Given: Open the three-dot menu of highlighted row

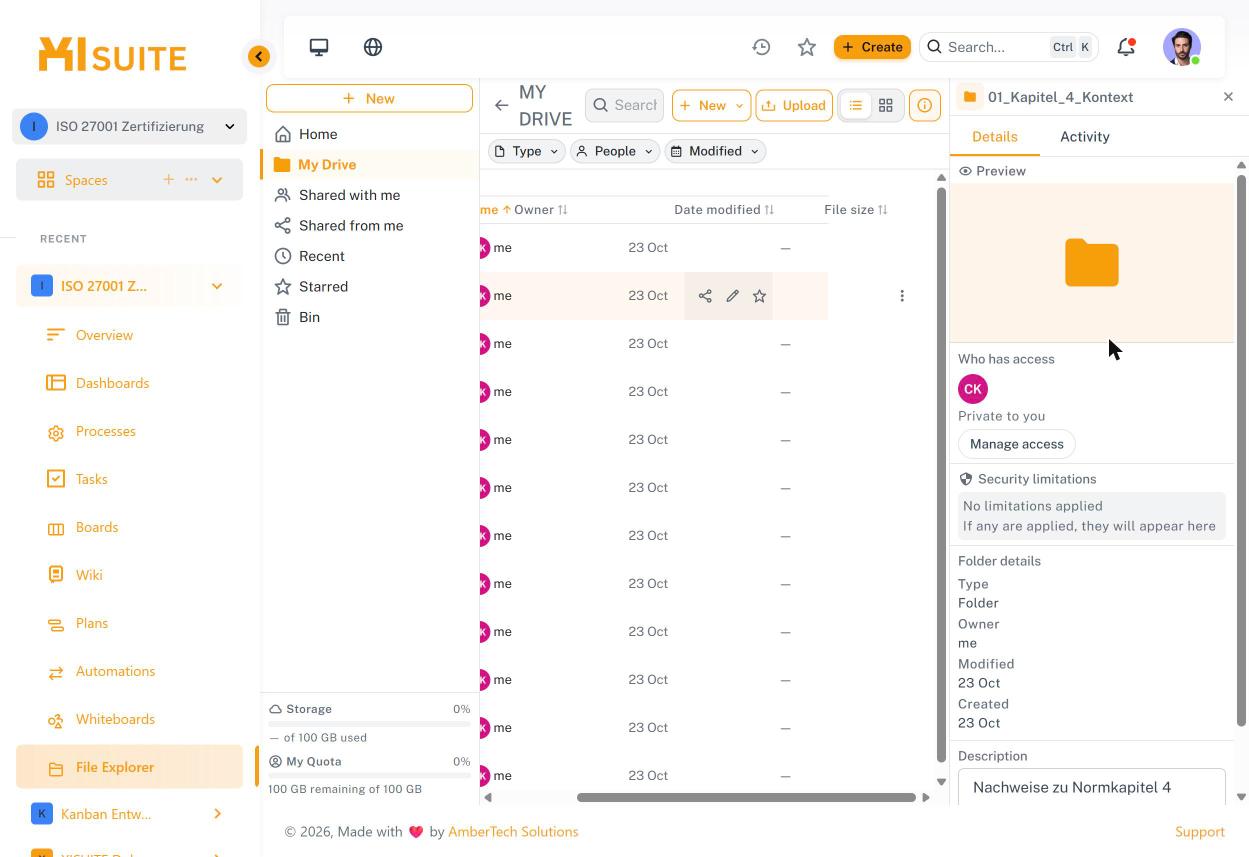Looking at the screenshot, I should [902, 296].
